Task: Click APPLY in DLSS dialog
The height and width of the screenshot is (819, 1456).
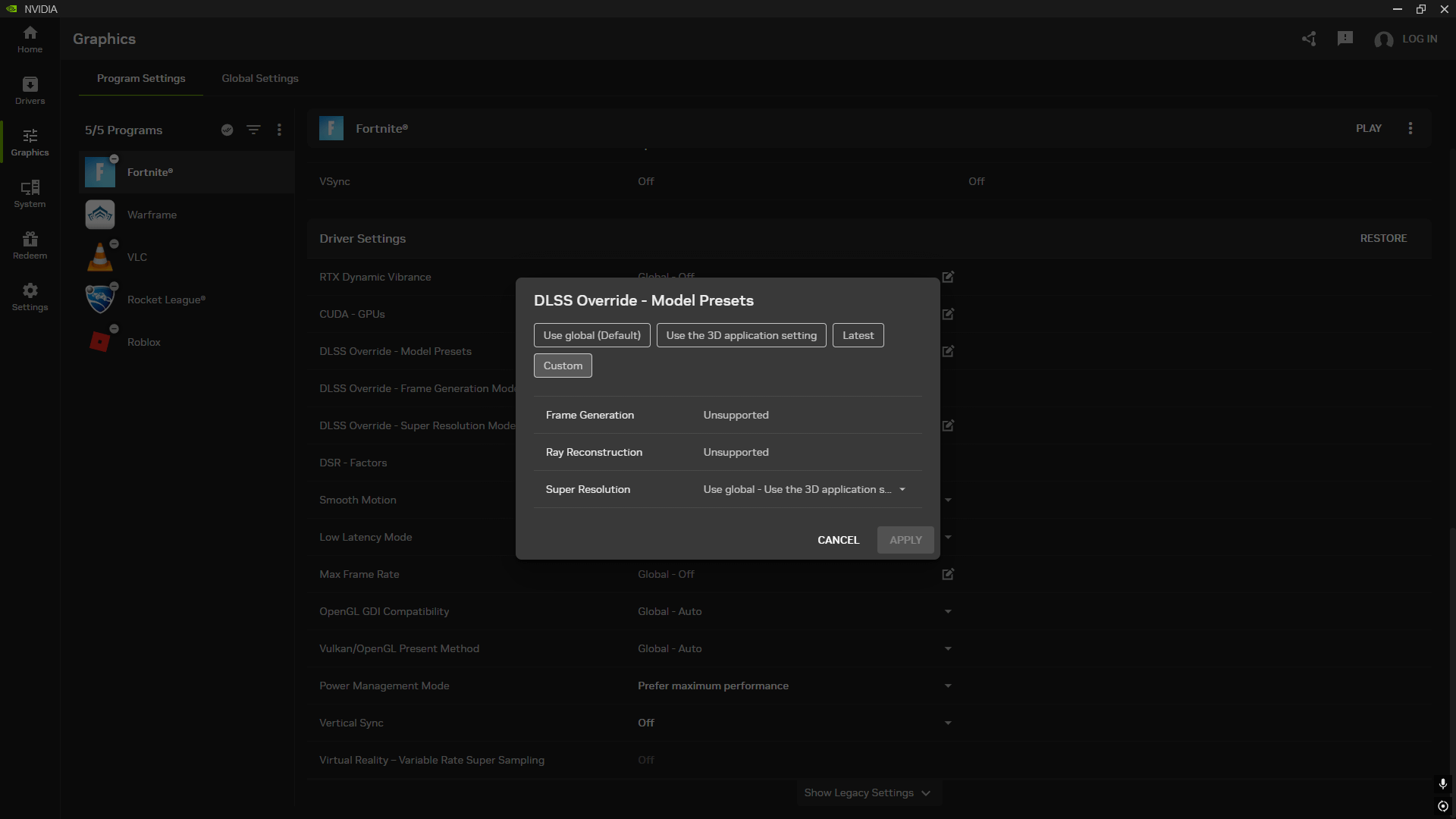Action: point(905,540)
